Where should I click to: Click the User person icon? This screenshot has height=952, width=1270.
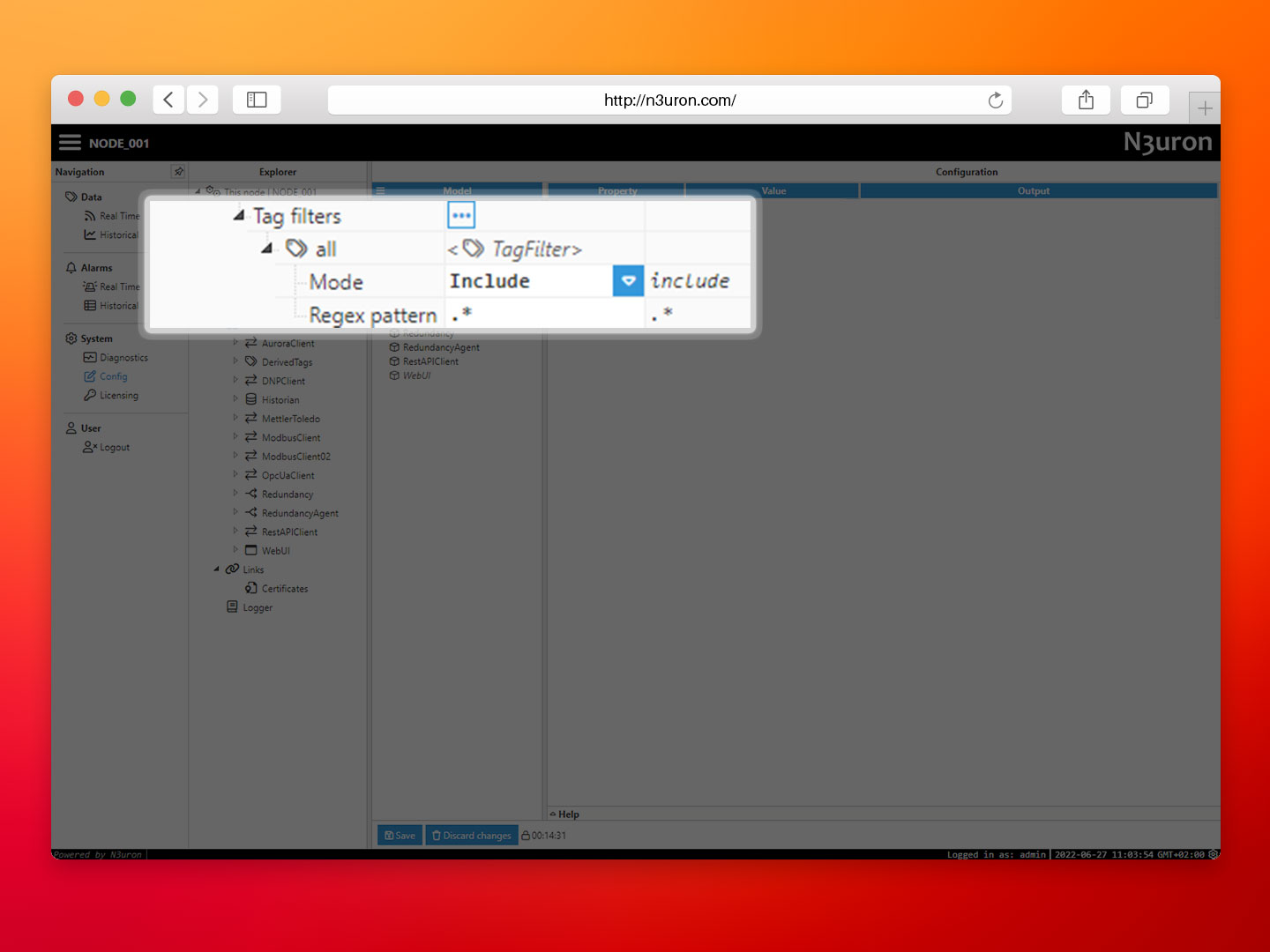(71, 428)
